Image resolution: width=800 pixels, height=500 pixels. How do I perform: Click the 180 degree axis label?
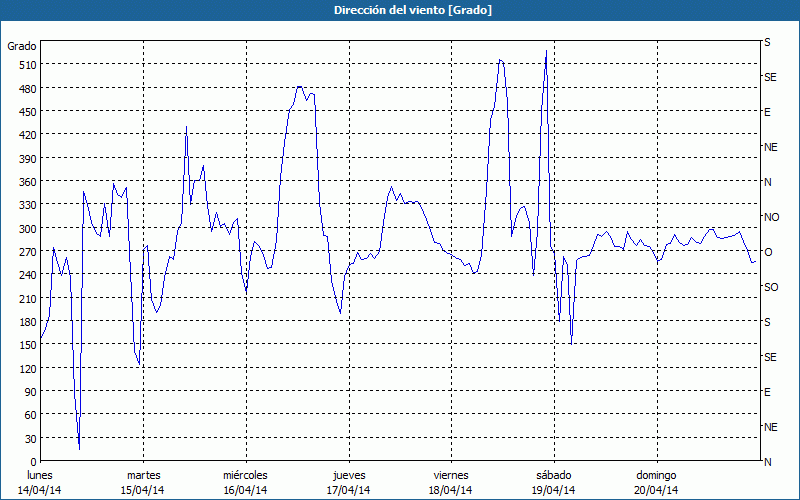tap(26, 322)
